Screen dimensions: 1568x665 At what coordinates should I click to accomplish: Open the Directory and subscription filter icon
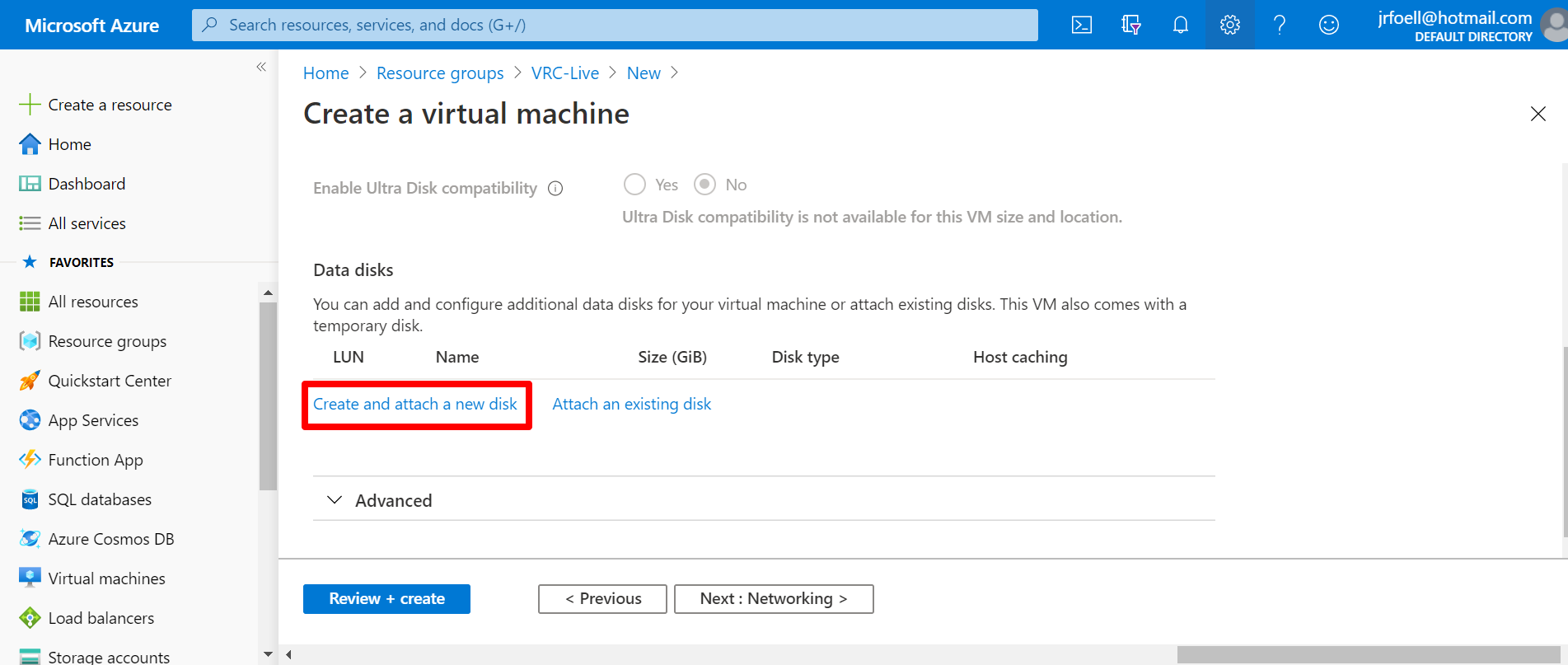(1131, 25)
